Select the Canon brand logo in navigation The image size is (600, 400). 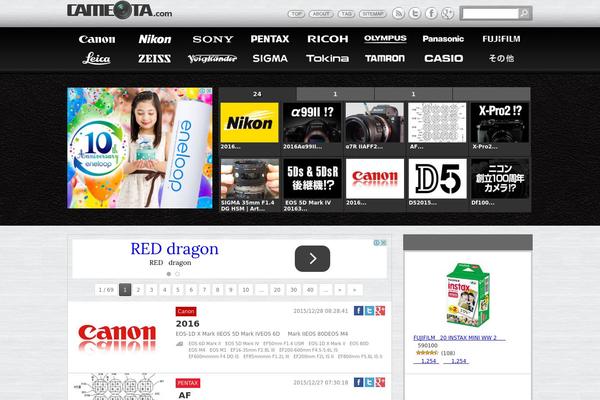(97, 39)
